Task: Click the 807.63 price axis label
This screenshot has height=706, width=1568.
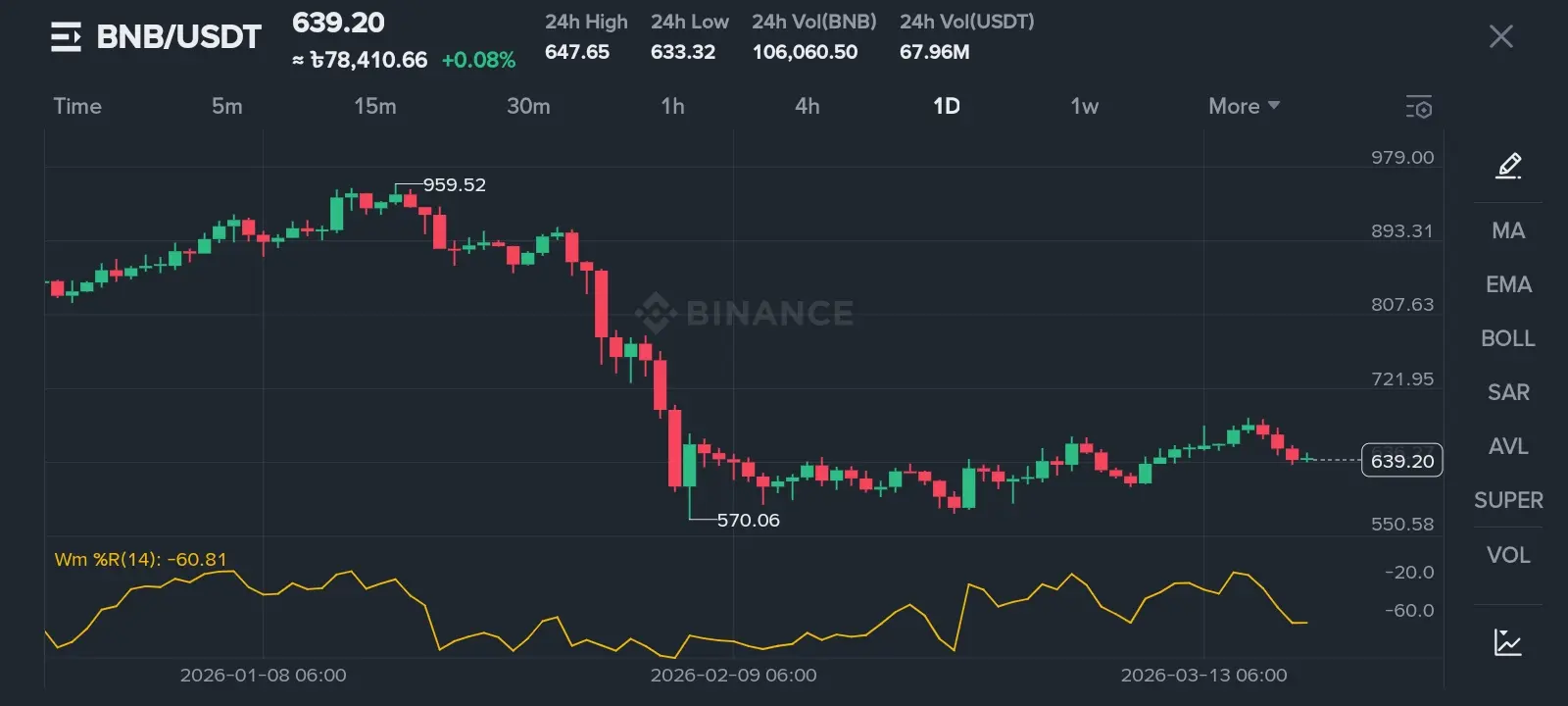Action: [x=1402, y=305]
